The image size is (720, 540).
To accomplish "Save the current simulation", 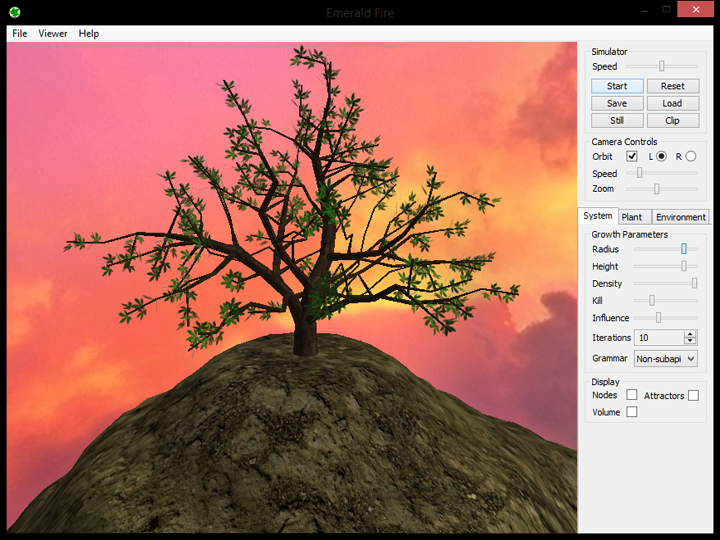I will pos(617,103).
